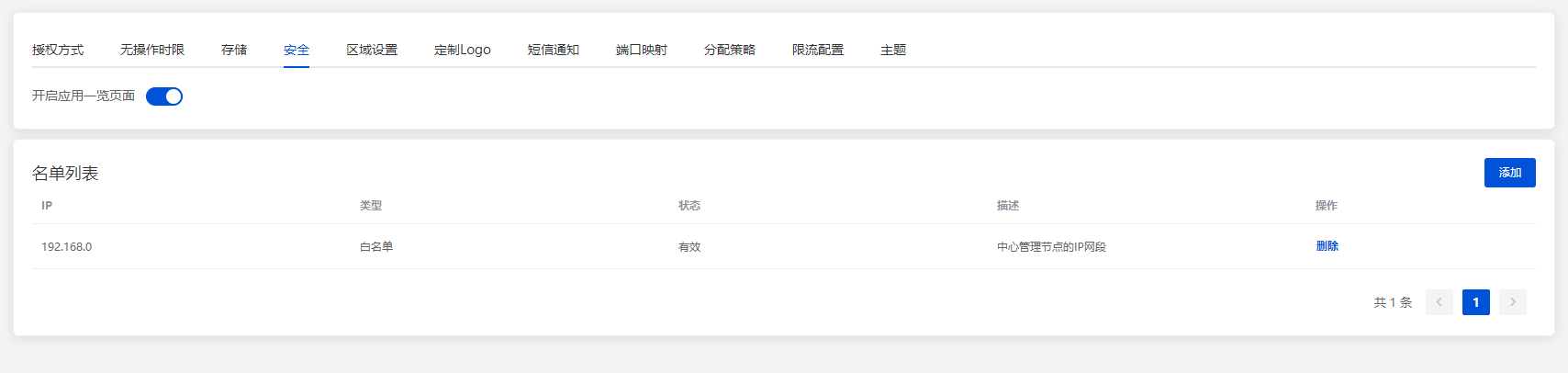This screenshot has width=1568, height=373.
Task: Click the 添加 button
Action: pyautogui.click(x=1509, y=173)
